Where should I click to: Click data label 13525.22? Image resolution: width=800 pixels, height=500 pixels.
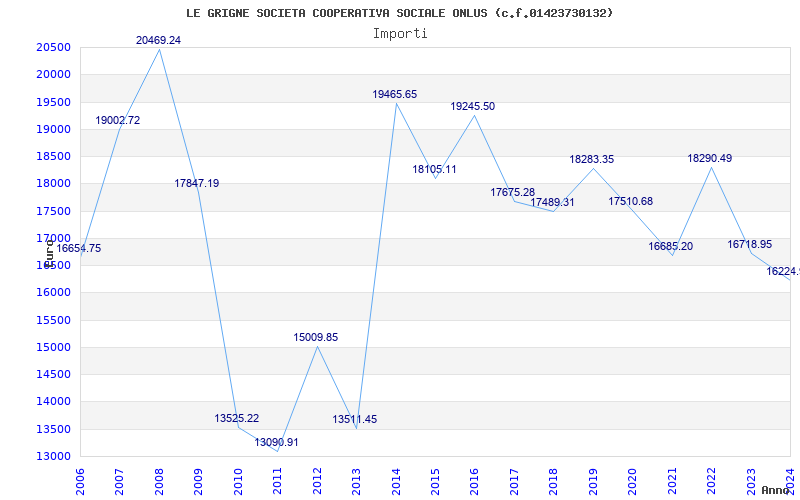[x=237, y=418]
